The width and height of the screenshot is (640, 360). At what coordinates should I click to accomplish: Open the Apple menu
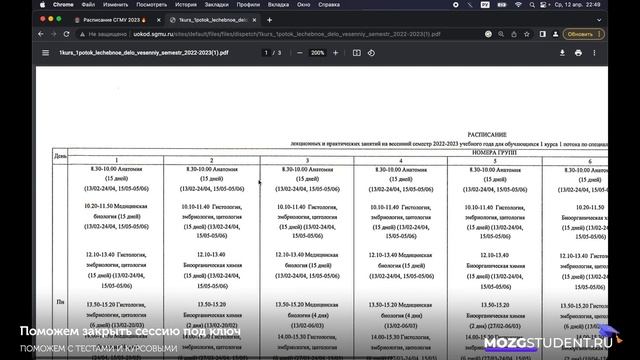pos(42,5)
